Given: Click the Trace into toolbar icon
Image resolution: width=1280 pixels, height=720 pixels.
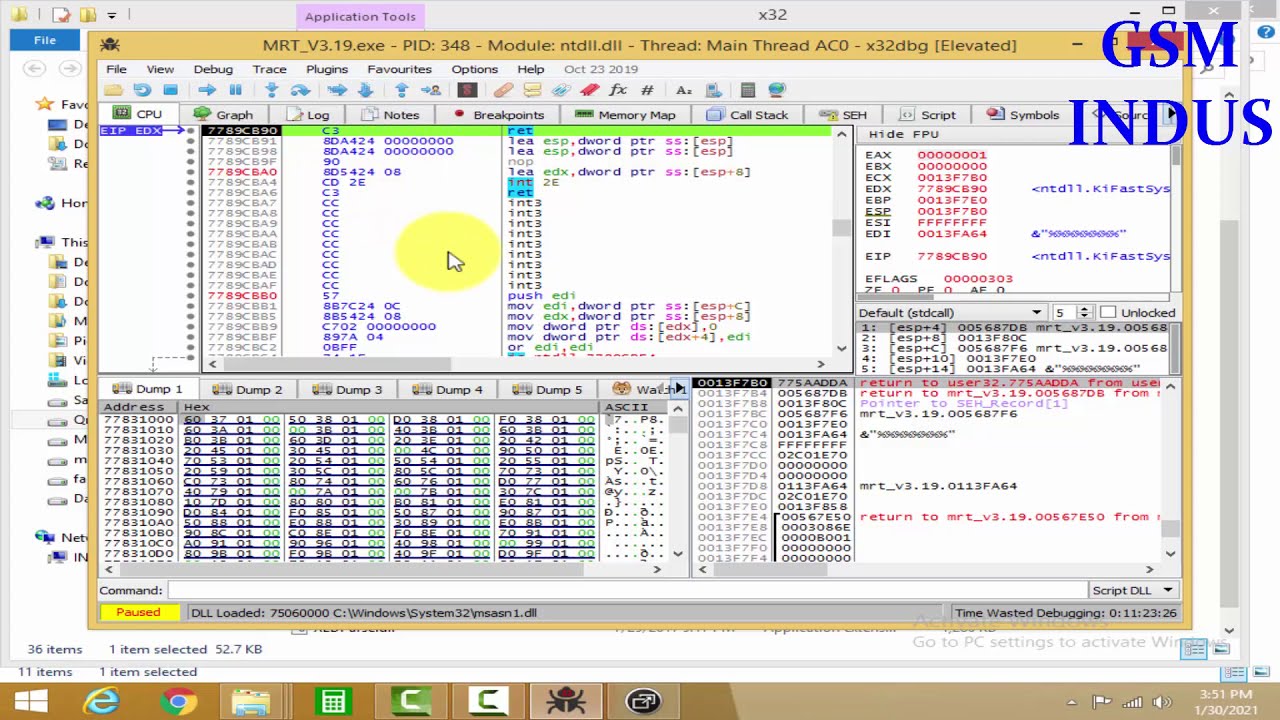Looking at the screenshot, I should [337, 90].
